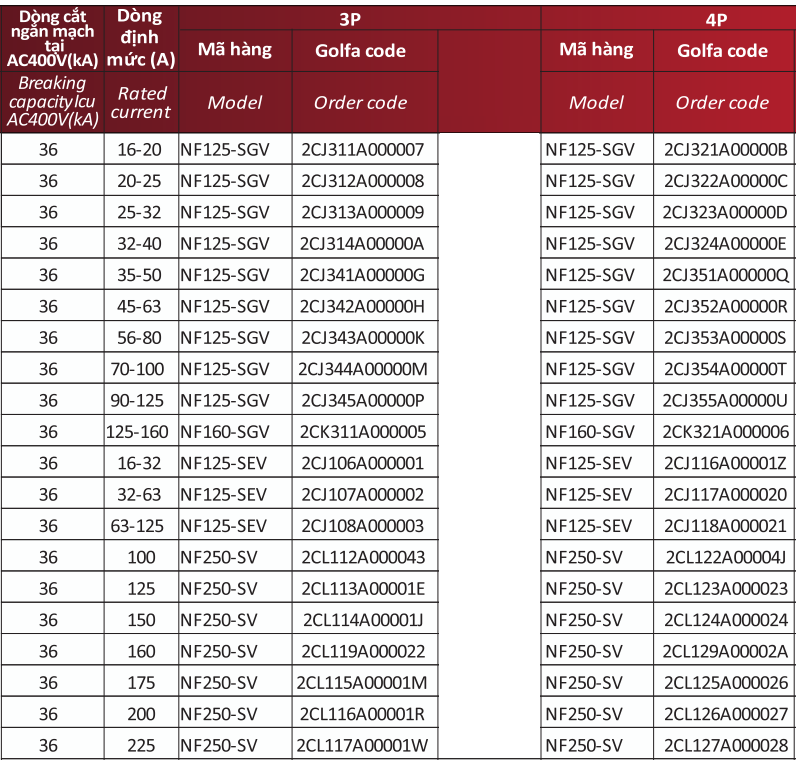Select 4P order code 2CJ351A00000Q
796x760 pixels.
click(x=725, y=275)
